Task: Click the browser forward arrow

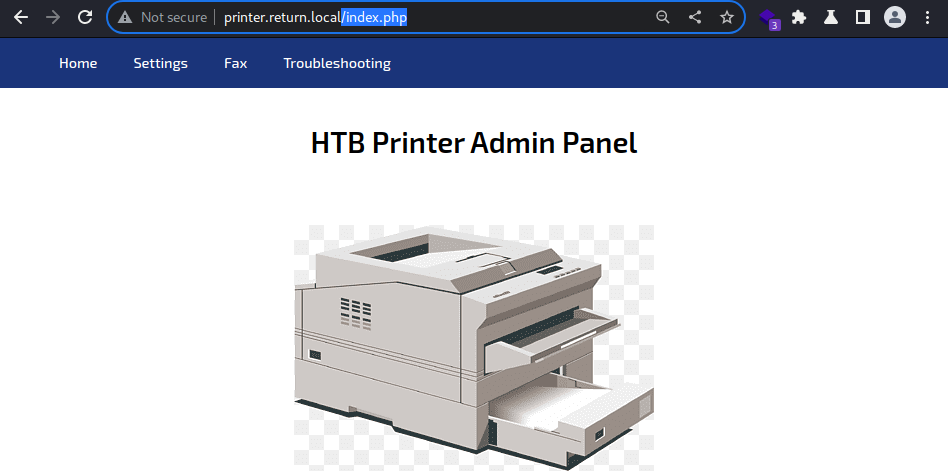Action: pos(53,18)
